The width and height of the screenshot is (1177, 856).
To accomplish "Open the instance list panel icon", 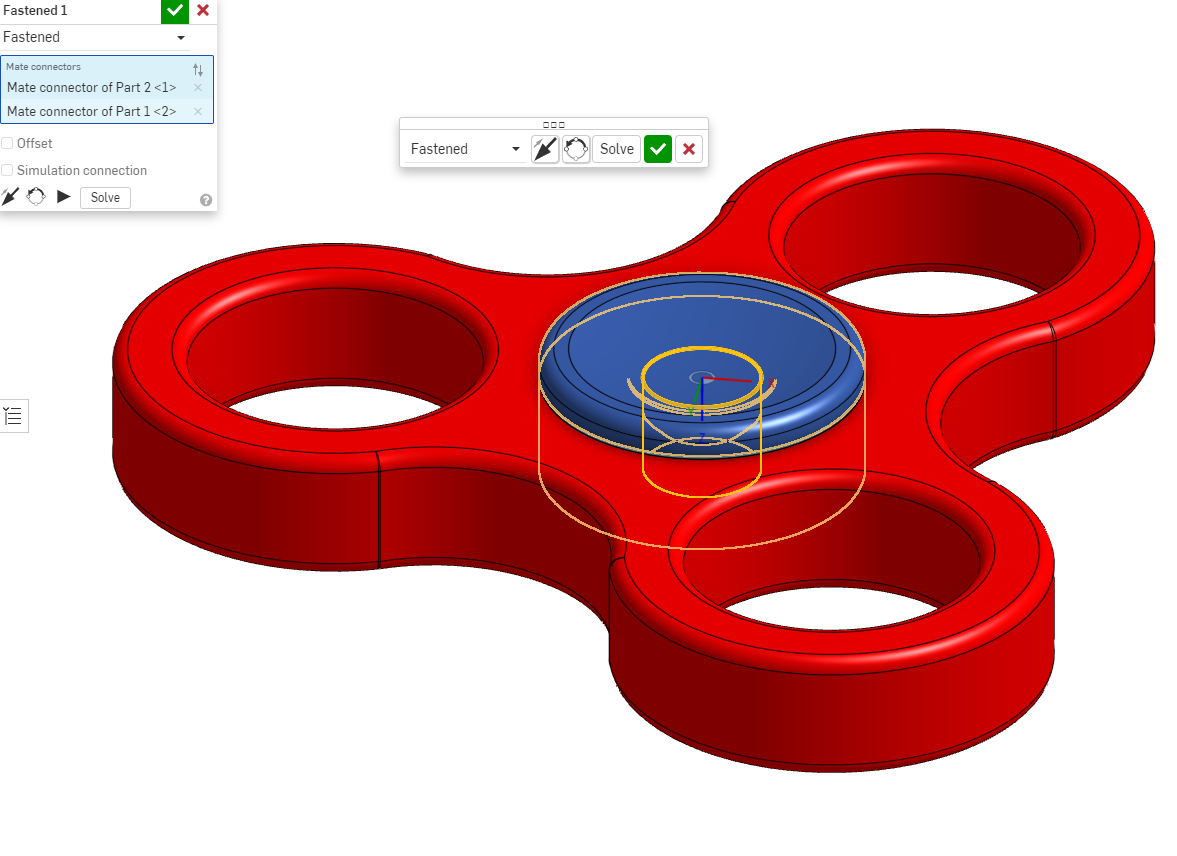I will 14,416.
